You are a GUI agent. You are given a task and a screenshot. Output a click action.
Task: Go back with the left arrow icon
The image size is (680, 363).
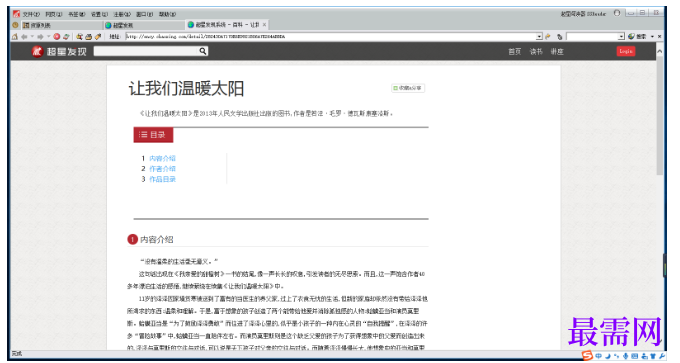[x=24, y=37]
